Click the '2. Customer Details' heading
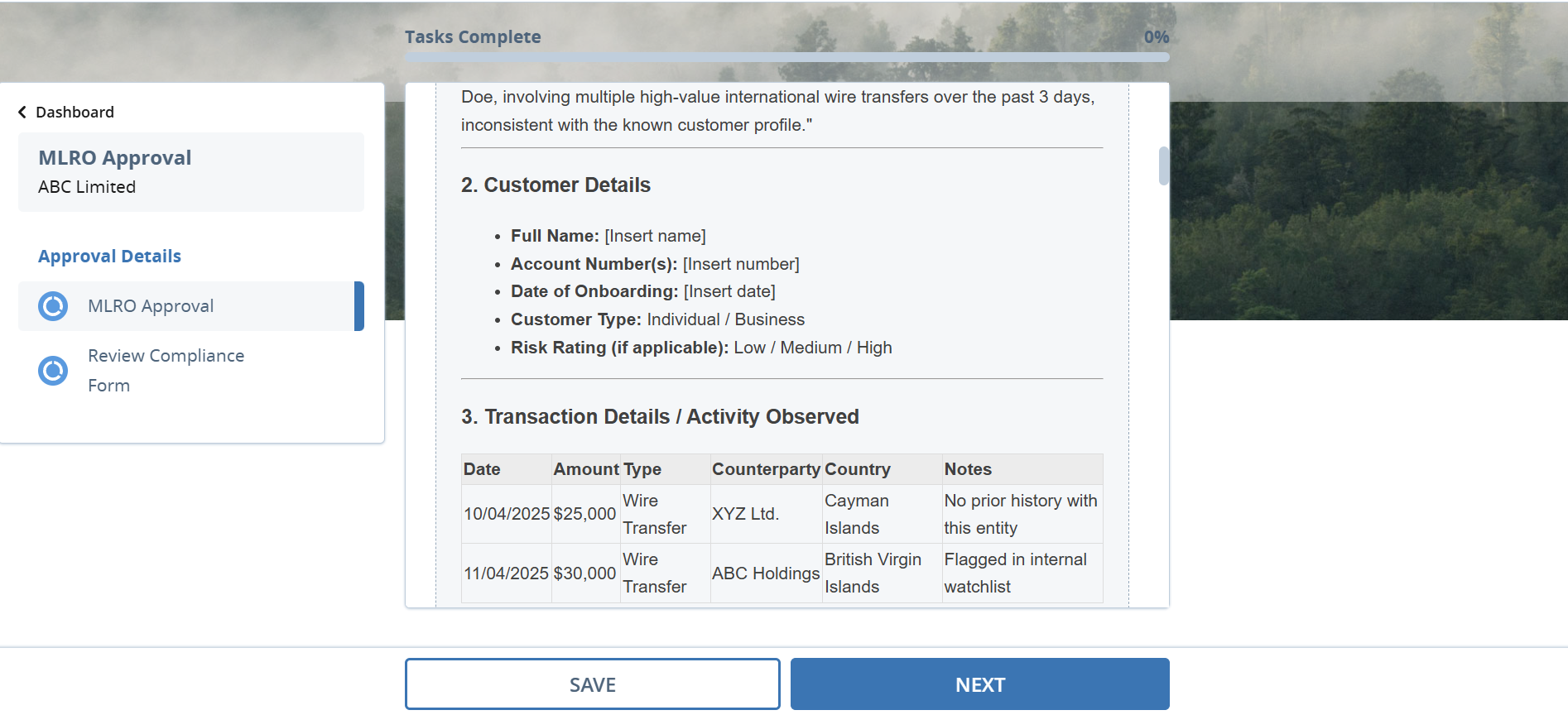 tap(556, 185)
